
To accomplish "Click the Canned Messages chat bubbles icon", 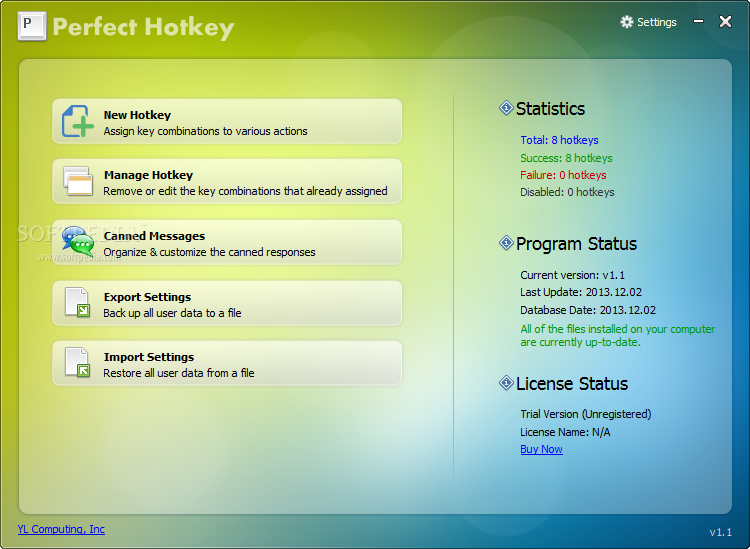I will (78, 242).
